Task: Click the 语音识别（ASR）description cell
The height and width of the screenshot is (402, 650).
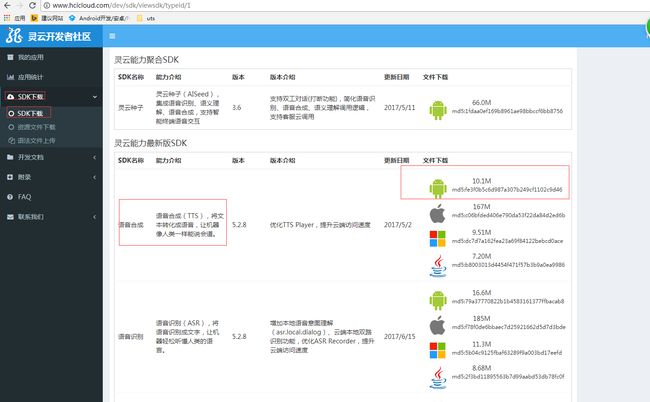Action: click(187, 337)
